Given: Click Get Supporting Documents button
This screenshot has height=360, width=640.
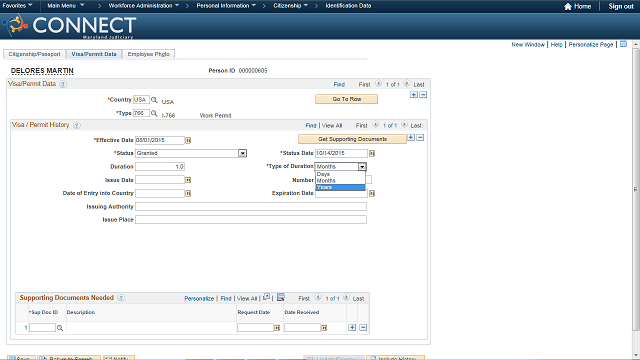Looking at the screenshot, I should tap(352, 139).
